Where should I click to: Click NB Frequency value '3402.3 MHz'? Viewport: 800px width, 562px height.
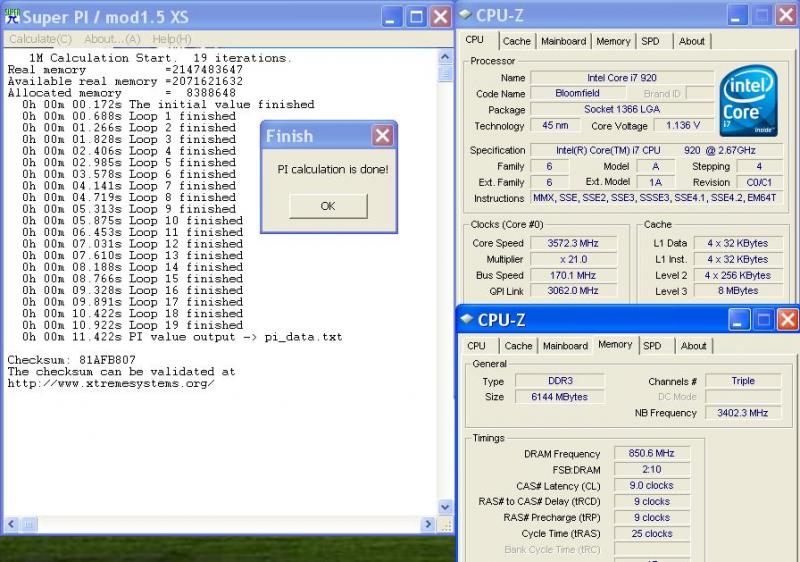click(x=743, y=413)
